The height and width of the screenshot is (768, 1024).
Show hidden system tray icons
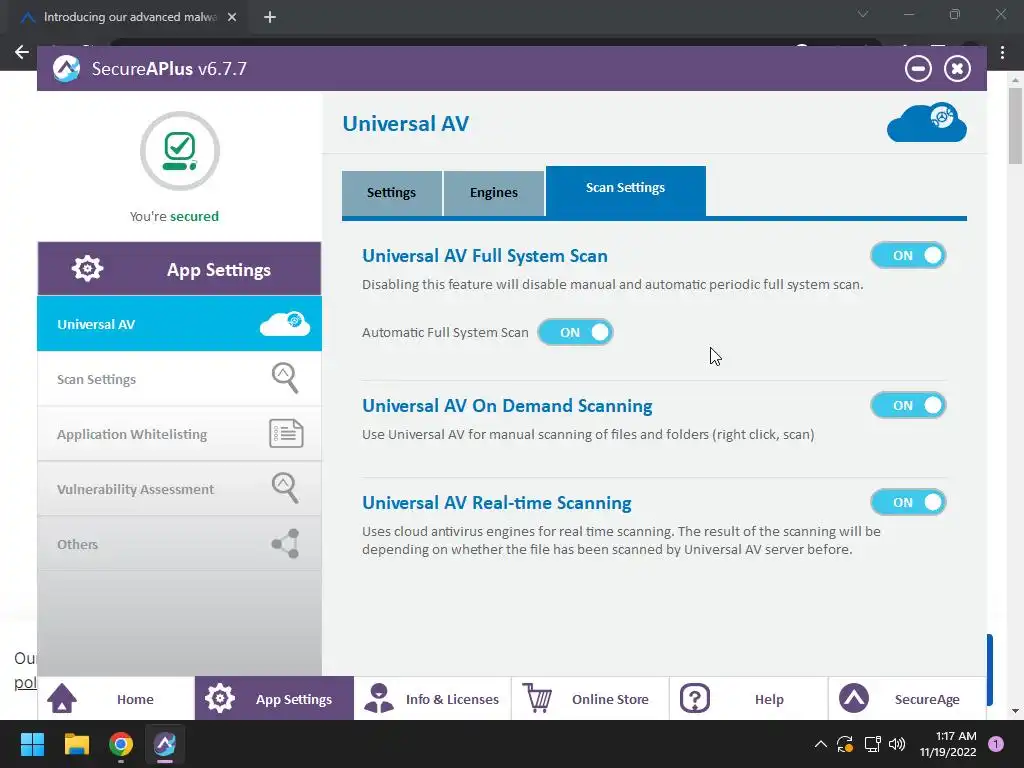(820, 744)
